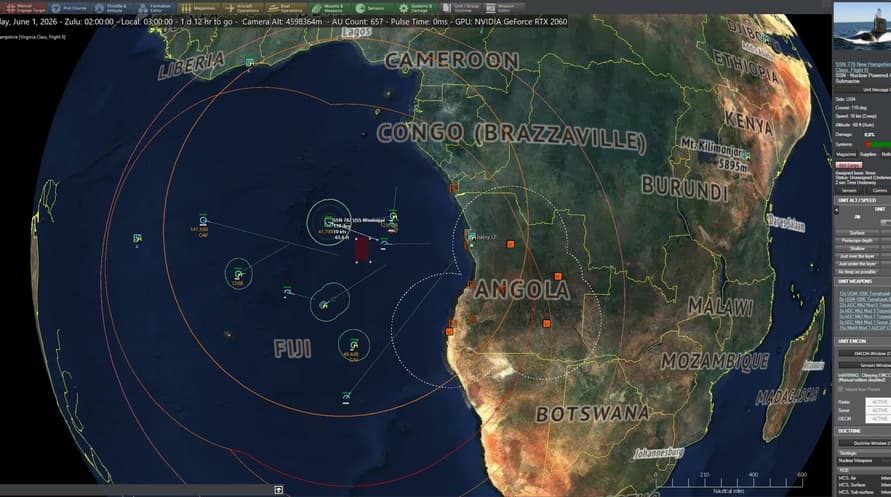Open the Magazines tab in unit status panel
Image resolution: width=891 pixels, height=497 pixels.
pyautogui.click(x=846, y=154)
